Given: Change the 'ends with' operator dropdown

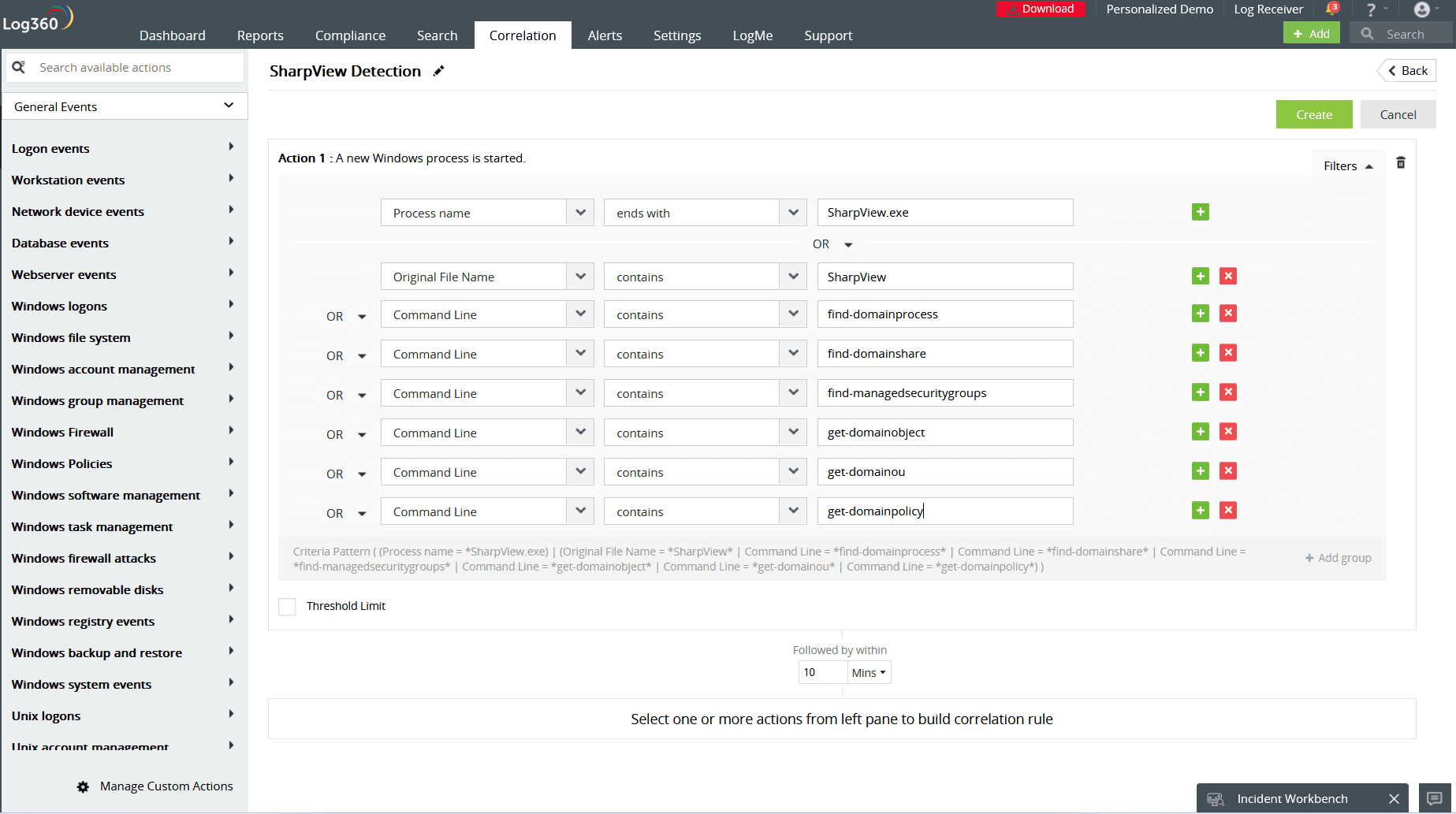Looking at the screenshot, I should click(x=793, y=212).
